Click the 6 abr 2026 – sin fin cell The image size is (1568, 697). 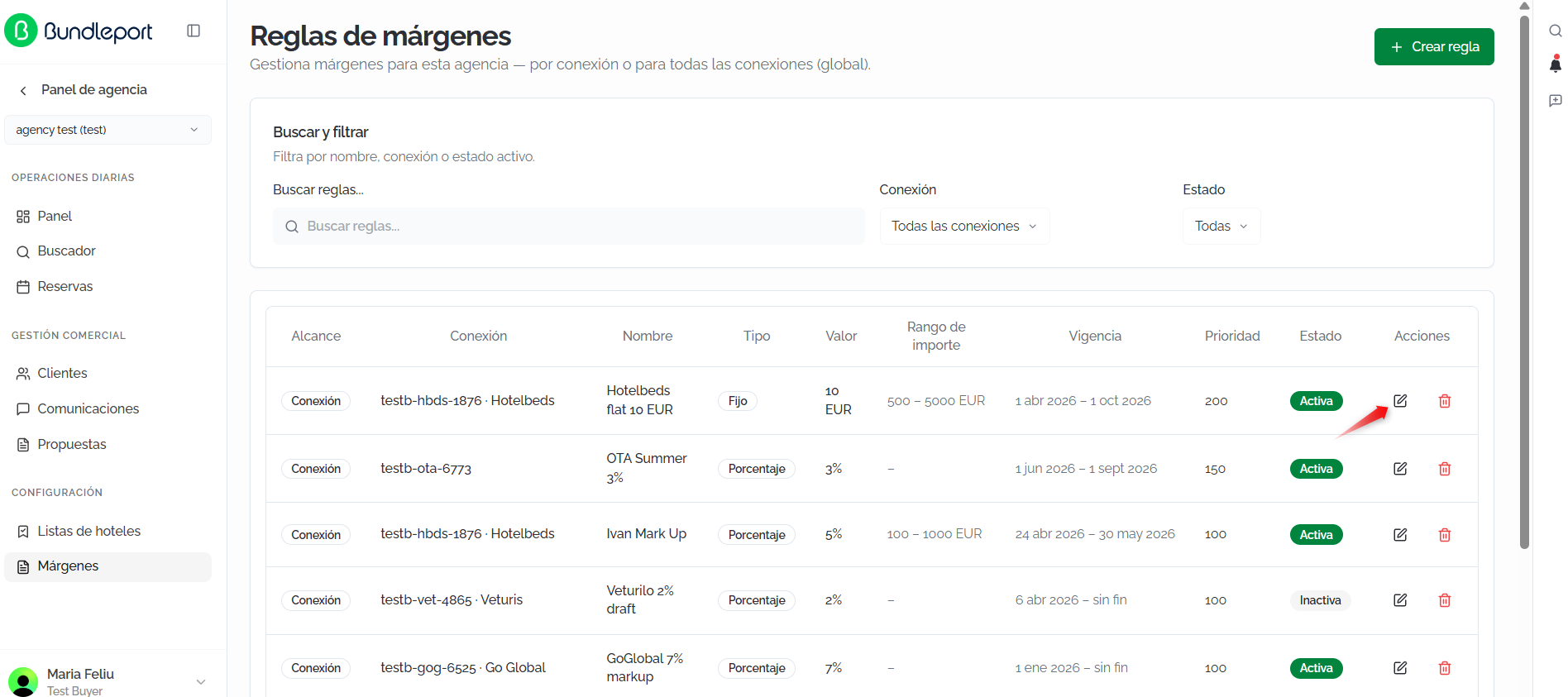[1071, 600]
